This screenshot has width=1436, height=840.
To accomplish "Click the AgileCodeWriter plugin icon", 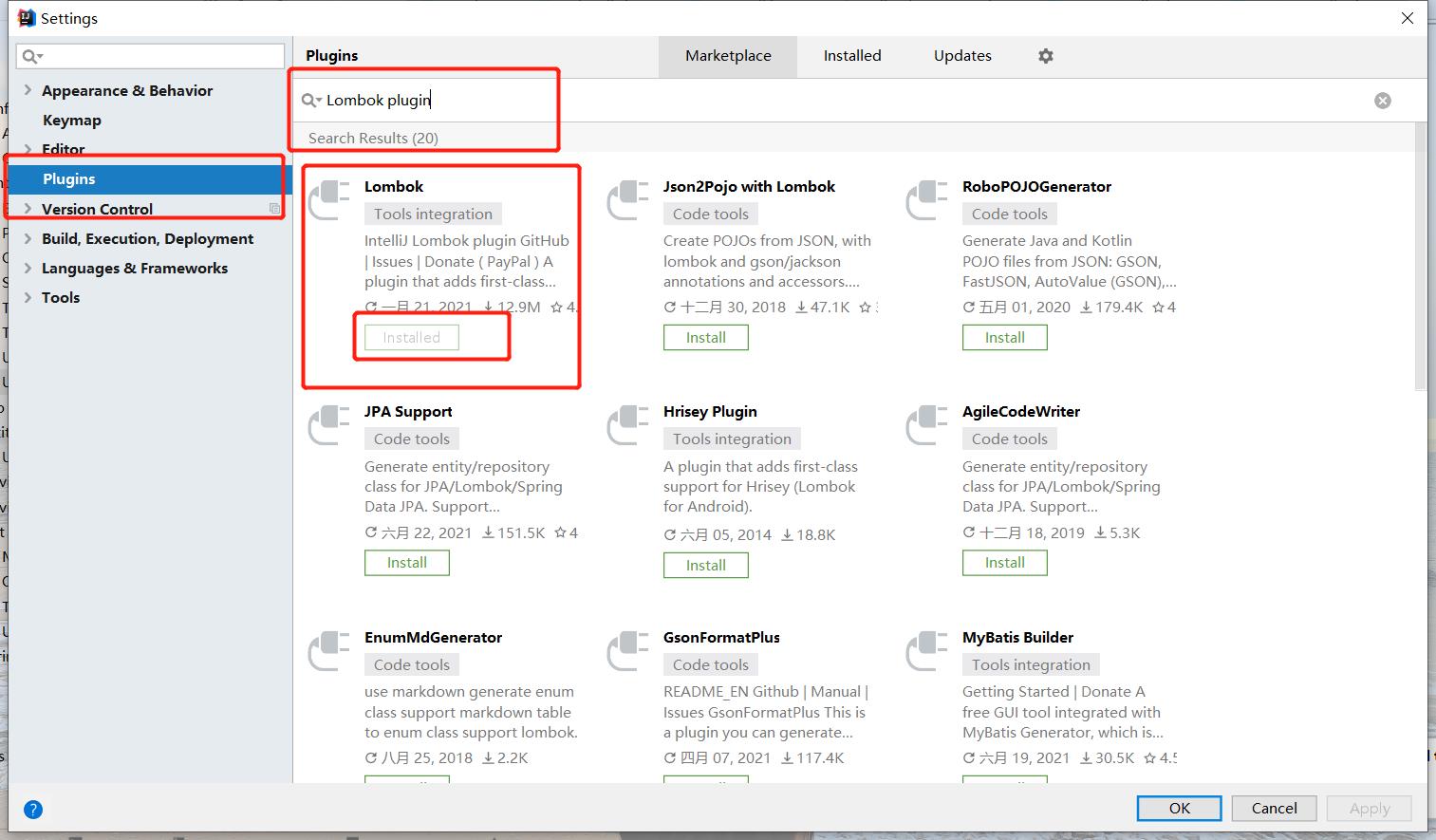I will point(927,425).
